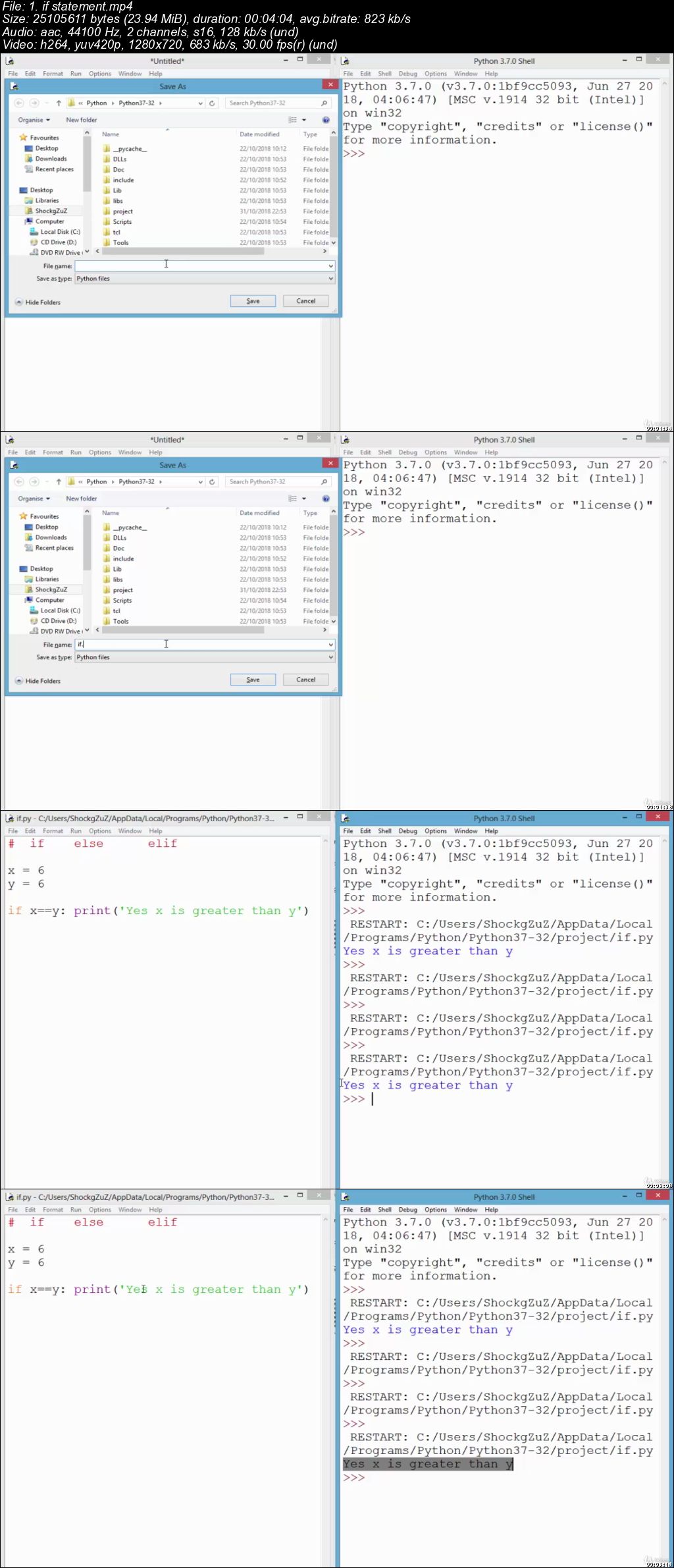Click Libraries in the second frame's sidebar
Image resolution: width=674 pixels, height=1568 pixels.
[x=46, y=580]
